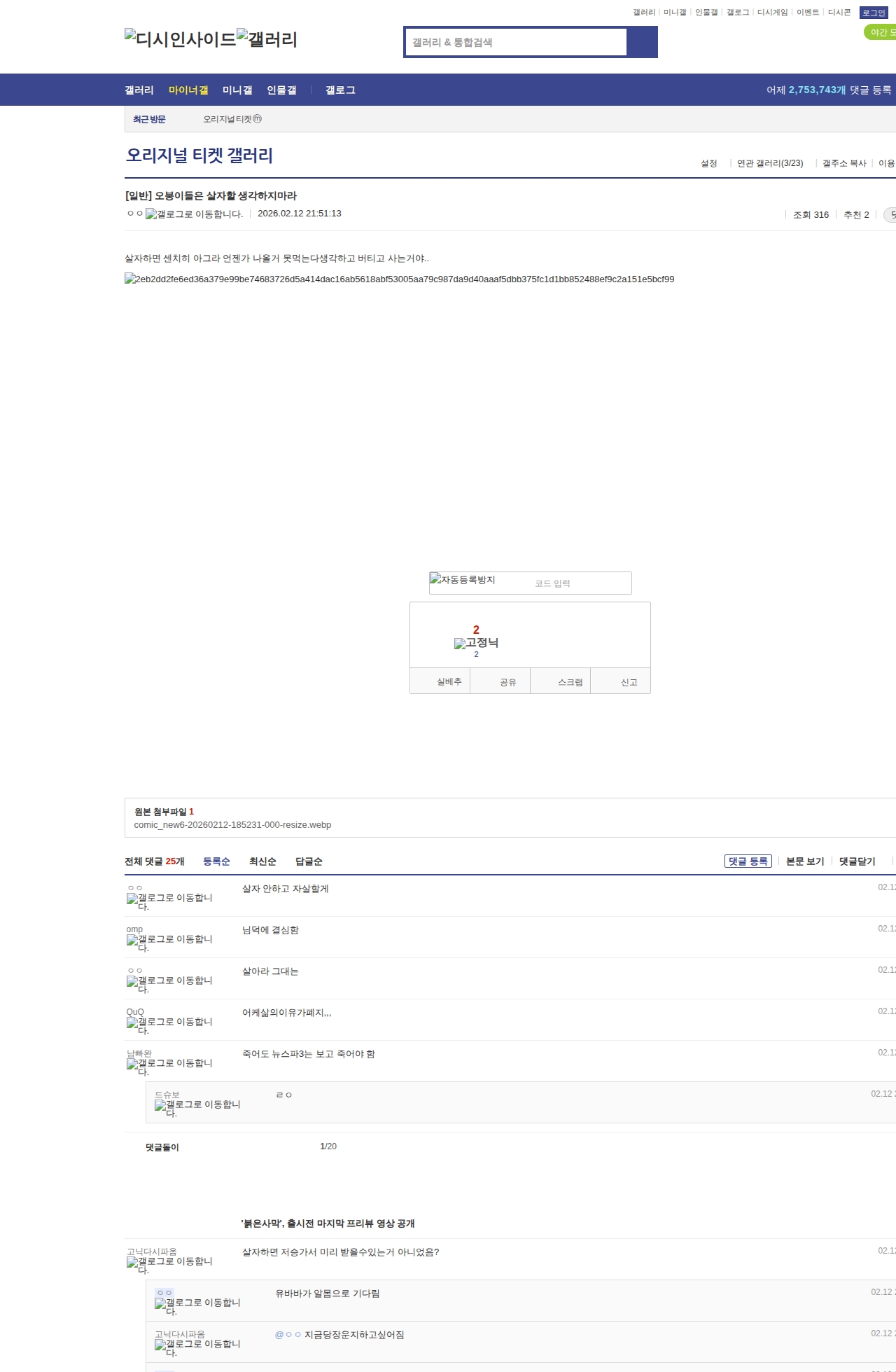Image resolution: width=896 pixels, height=1372 pixels.
Task: Click the 디시인사이드 logo image
Action: click(181, 39)
